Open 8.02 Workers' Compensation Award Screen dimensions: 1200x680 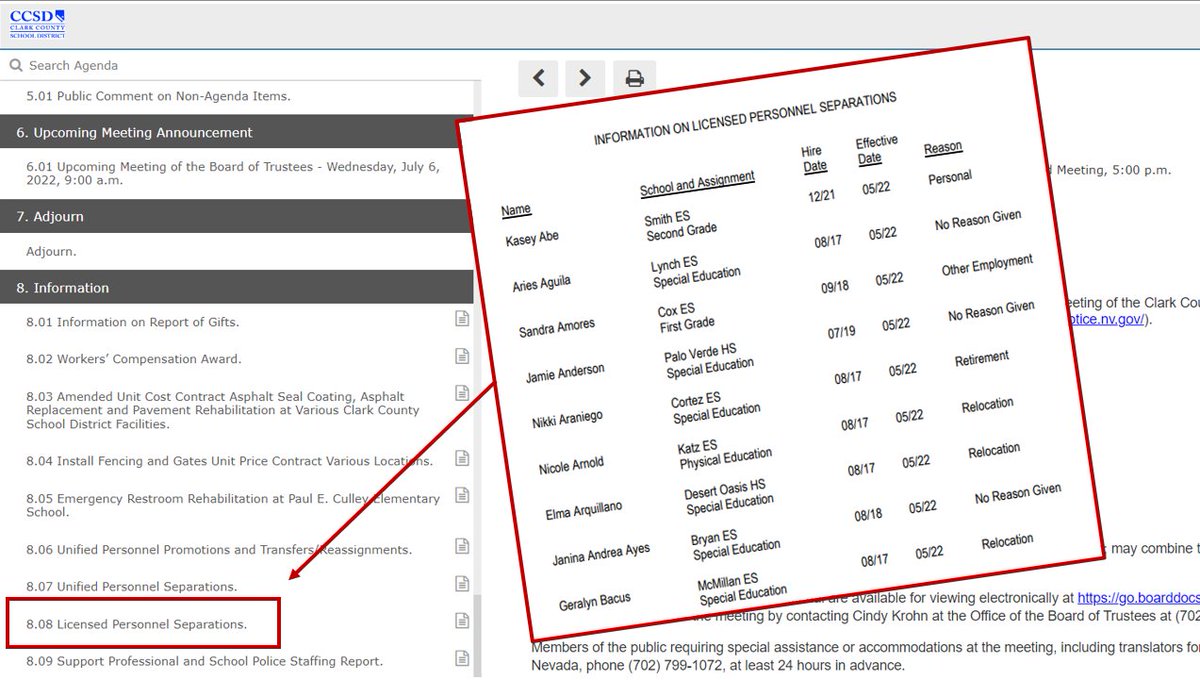[134, 359]
